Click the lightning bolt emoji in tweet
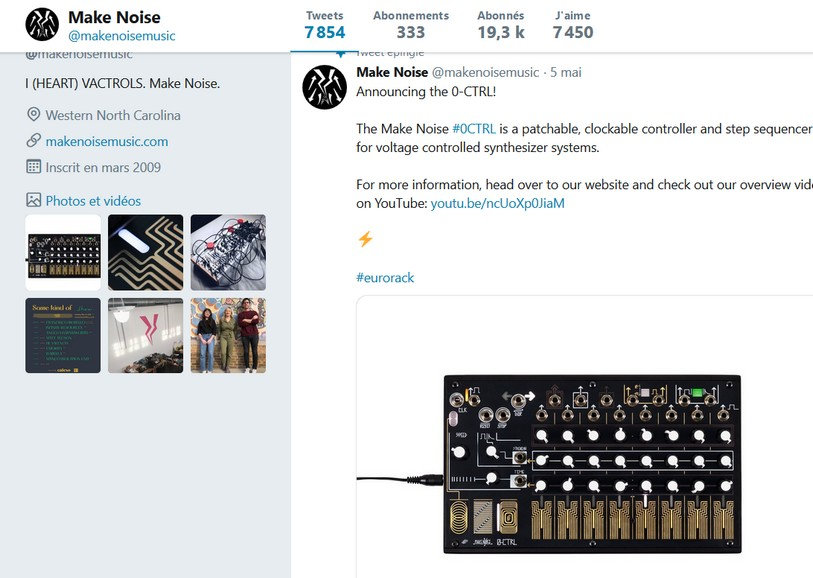Screen dimensions: 813x578 click(x=365, y=239)
